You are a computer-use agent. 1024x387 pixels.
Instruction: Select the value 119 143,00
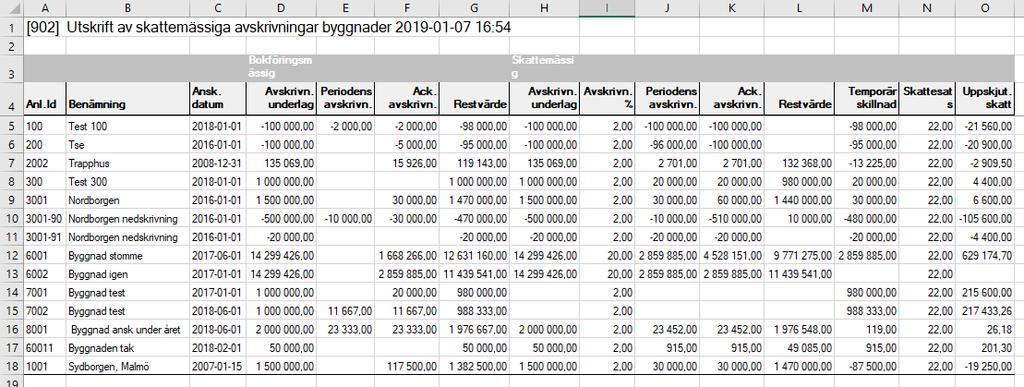click(475, 163)
